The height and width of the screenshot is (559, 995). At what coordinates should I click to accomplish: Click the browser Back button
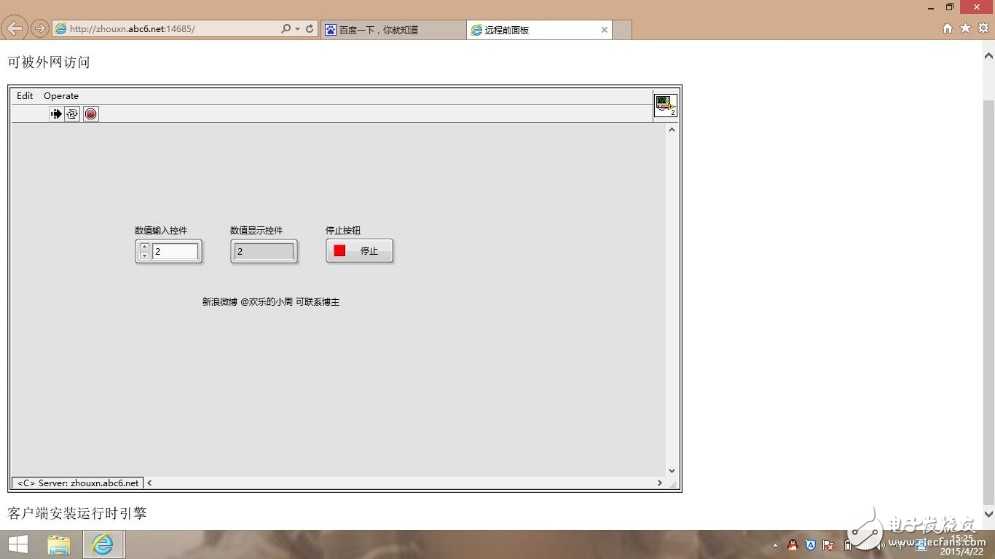tap(15, 29)
